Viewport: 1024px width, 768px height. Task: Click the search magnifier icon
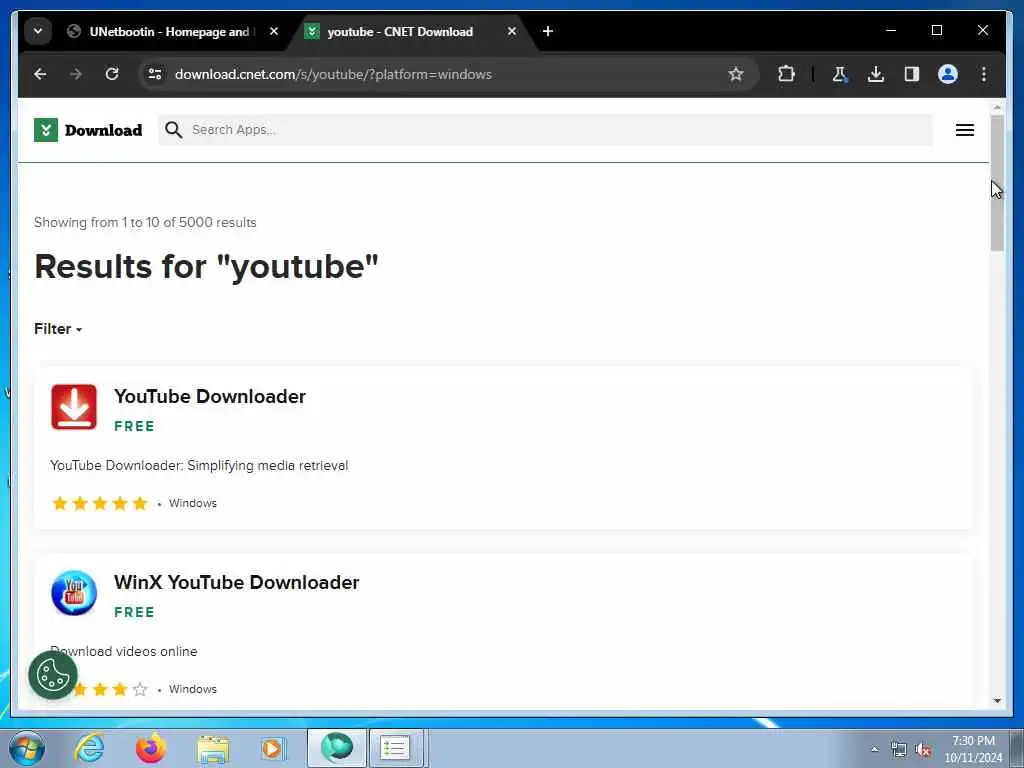[x=173, y=130]
